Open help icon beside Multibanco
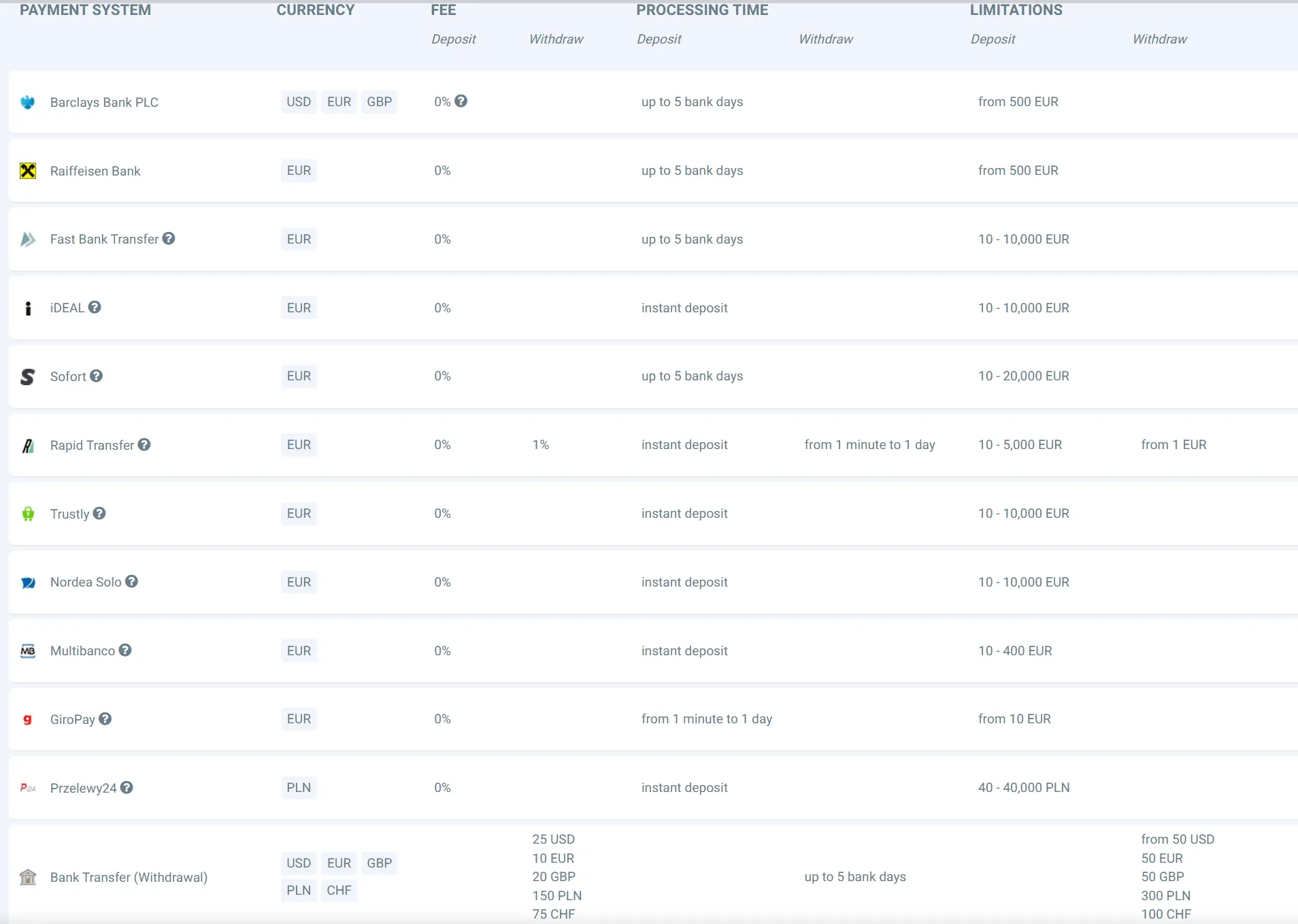The height and width of the screenshot is (924, 1298). pos(125,650)
